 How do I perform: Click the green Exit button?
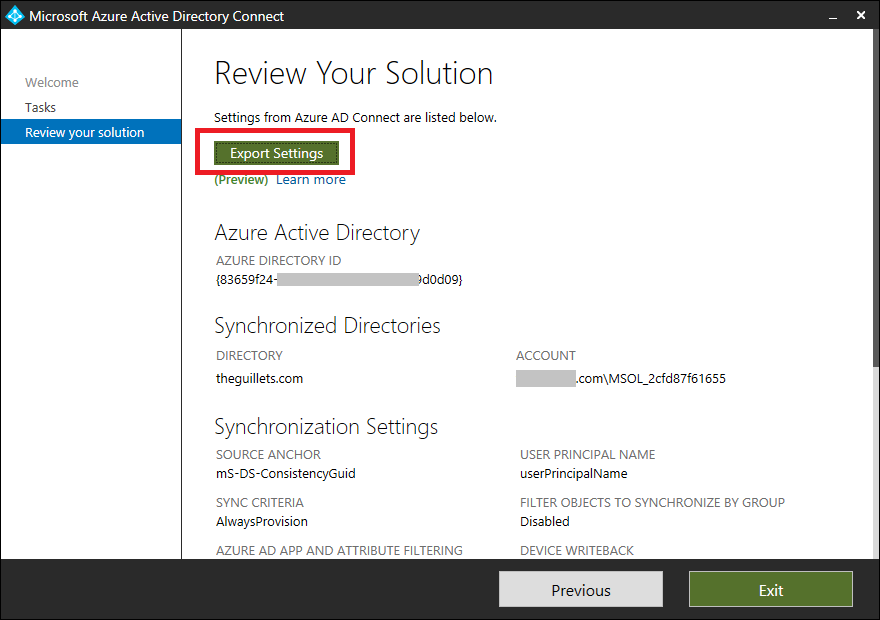point(771,590)
